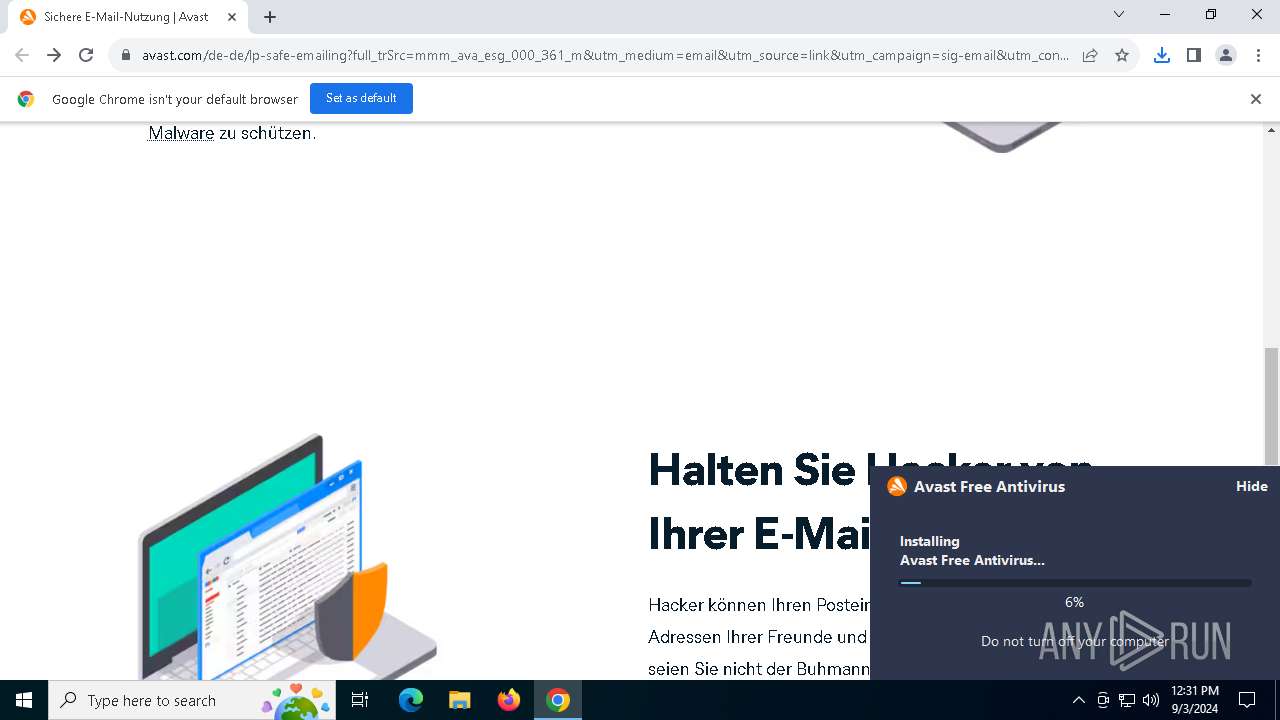This screenshot has height=720, width=1280.
Task: Open the Windows Start menu
Action: [24, 700]
